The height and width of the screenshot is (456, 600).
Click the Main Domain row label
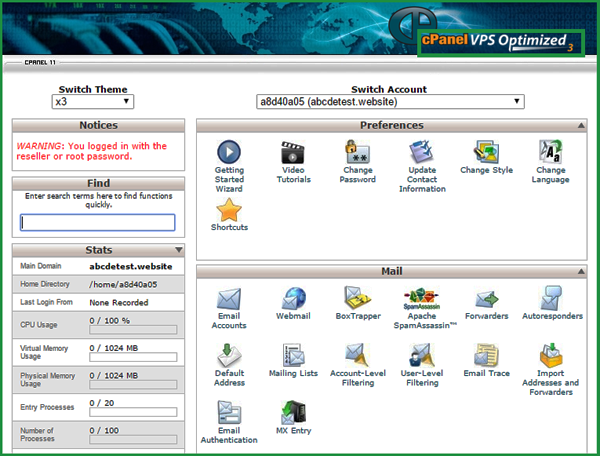coord(41,266)
